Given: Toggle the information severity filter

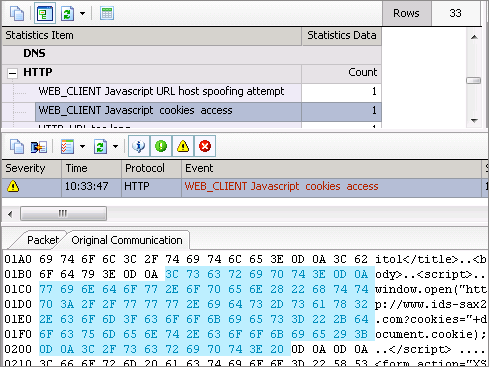Looking at the screenshot, I should (139, 146).
